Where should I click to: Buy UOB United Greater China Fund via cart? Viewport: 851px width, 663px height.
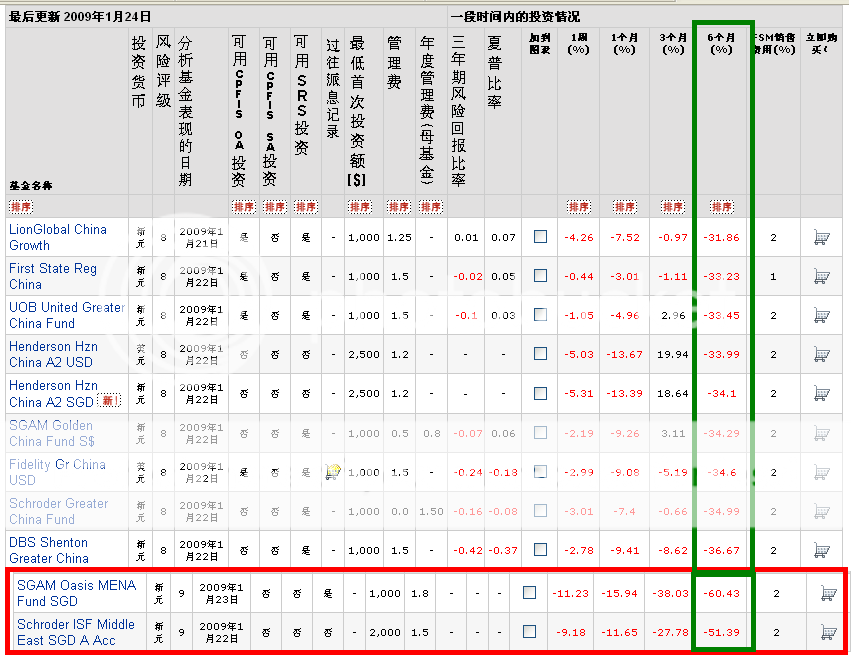click(821, 315)
